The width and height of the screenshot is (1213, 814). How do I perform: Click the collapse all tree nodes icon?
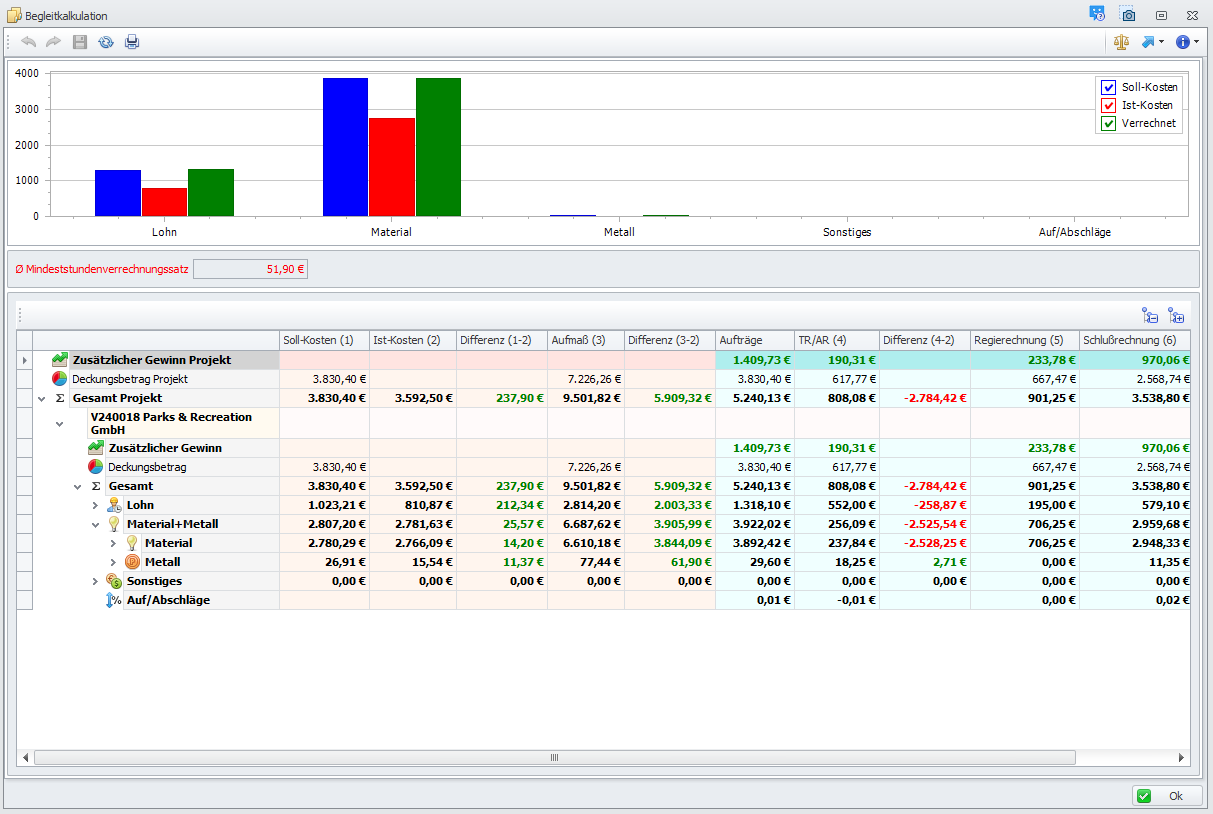tap(1150, 316)
